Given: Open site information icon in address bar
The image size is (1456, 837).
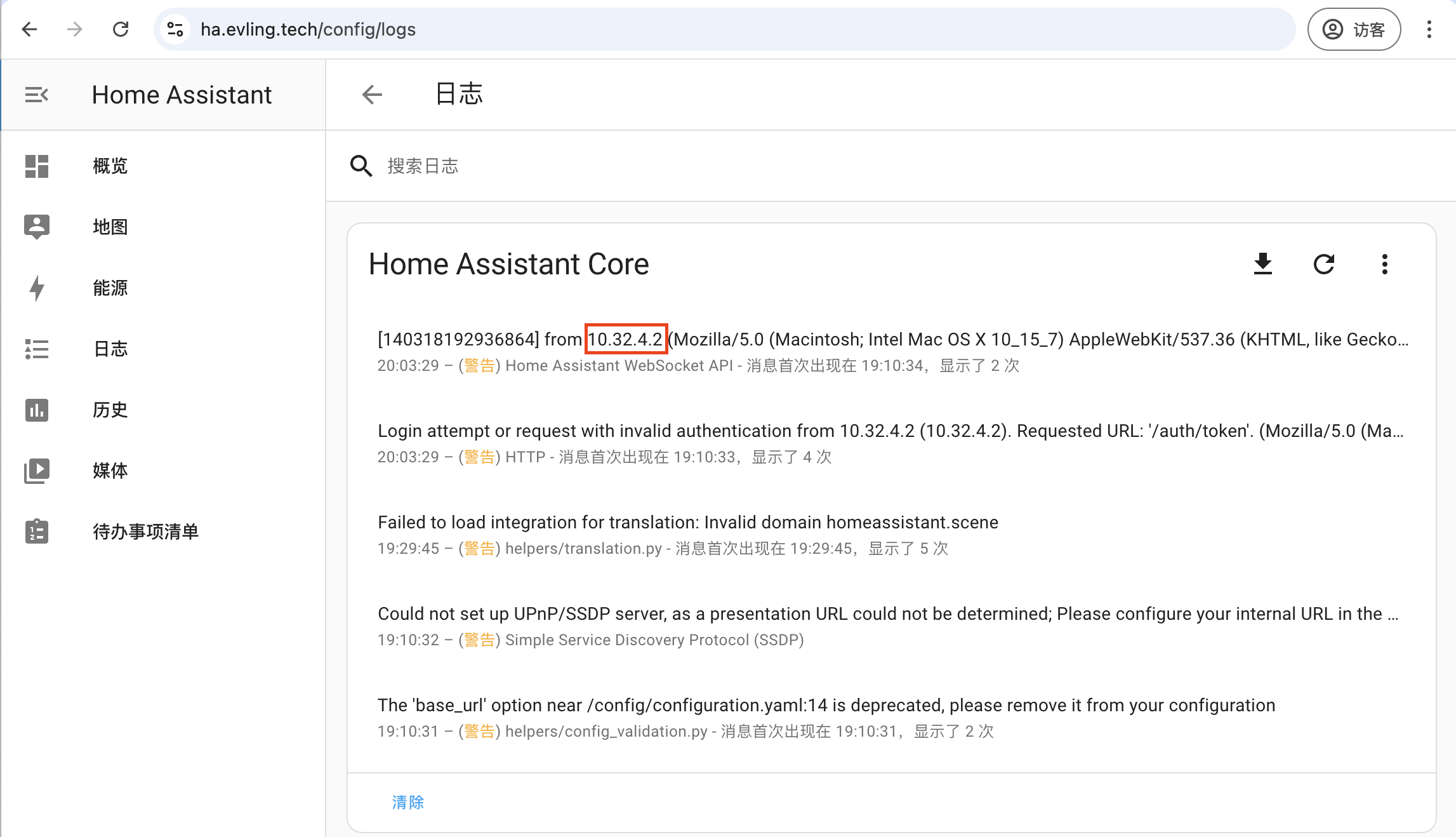Looking at the screenshot, I should pyautogui.click(x=175, y=29).
